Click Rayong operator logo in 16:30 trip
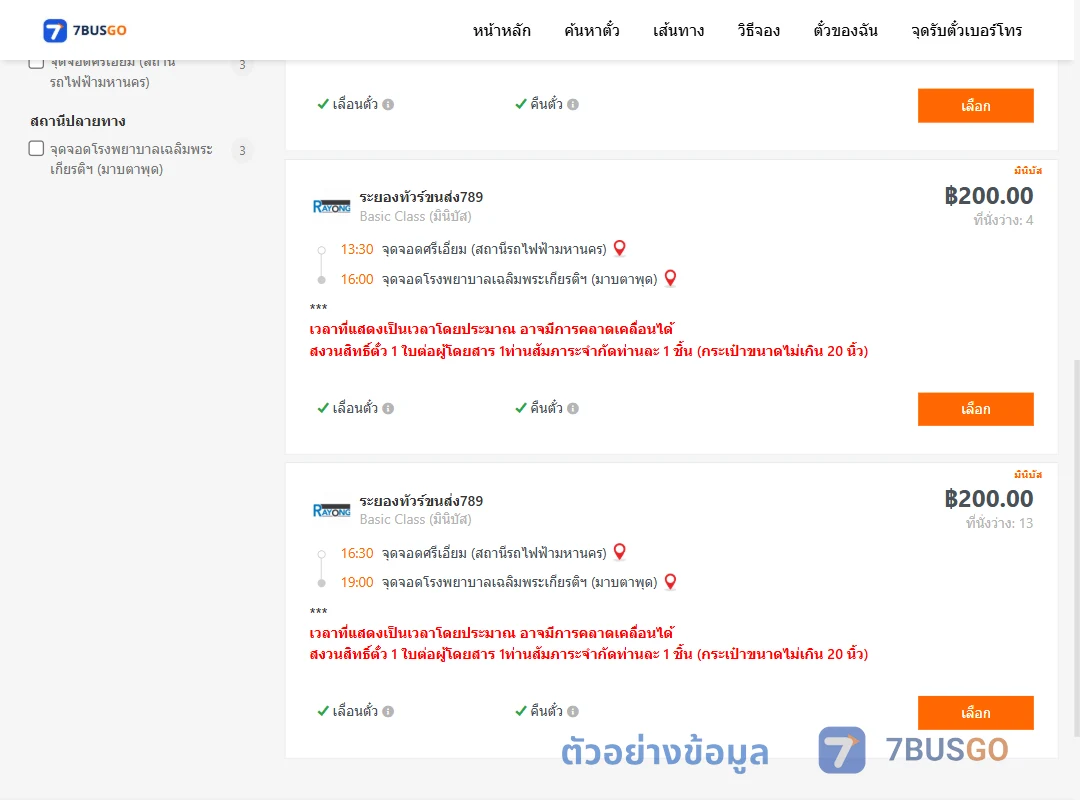1080x800 pixels. tap(331, 511)
